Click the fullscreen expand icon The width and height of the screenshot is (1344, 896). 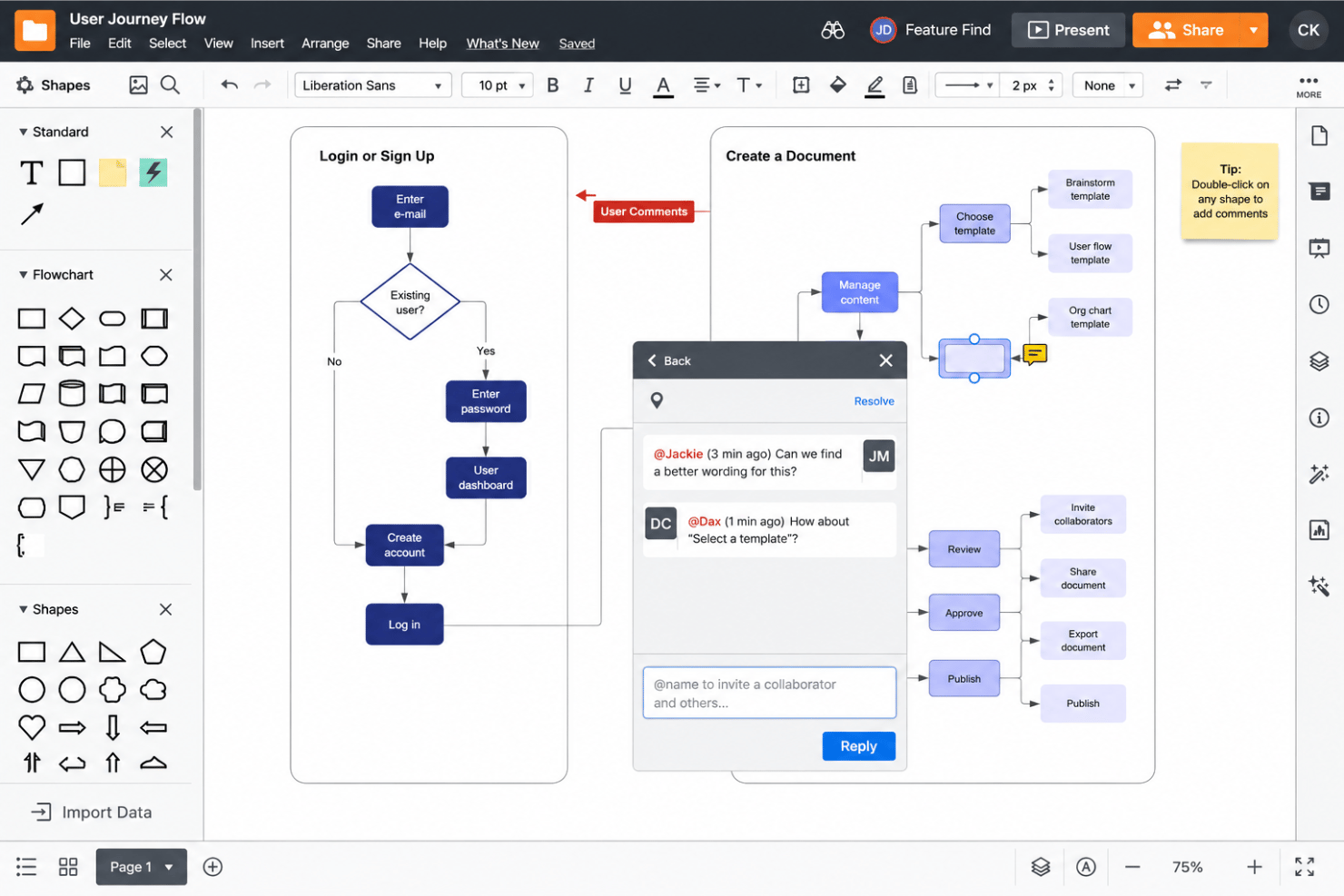click(1305, 867)
